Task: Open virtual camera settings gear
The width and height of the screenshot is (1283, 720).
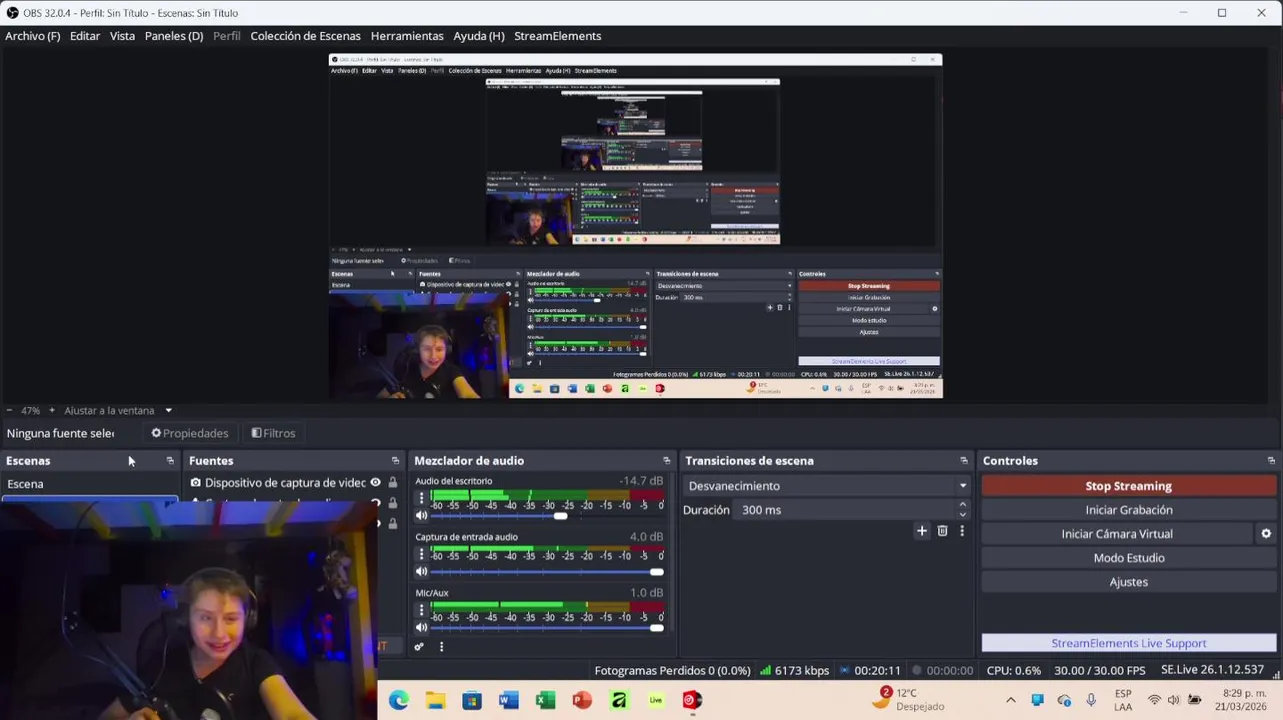Action: click(1266, 534)
